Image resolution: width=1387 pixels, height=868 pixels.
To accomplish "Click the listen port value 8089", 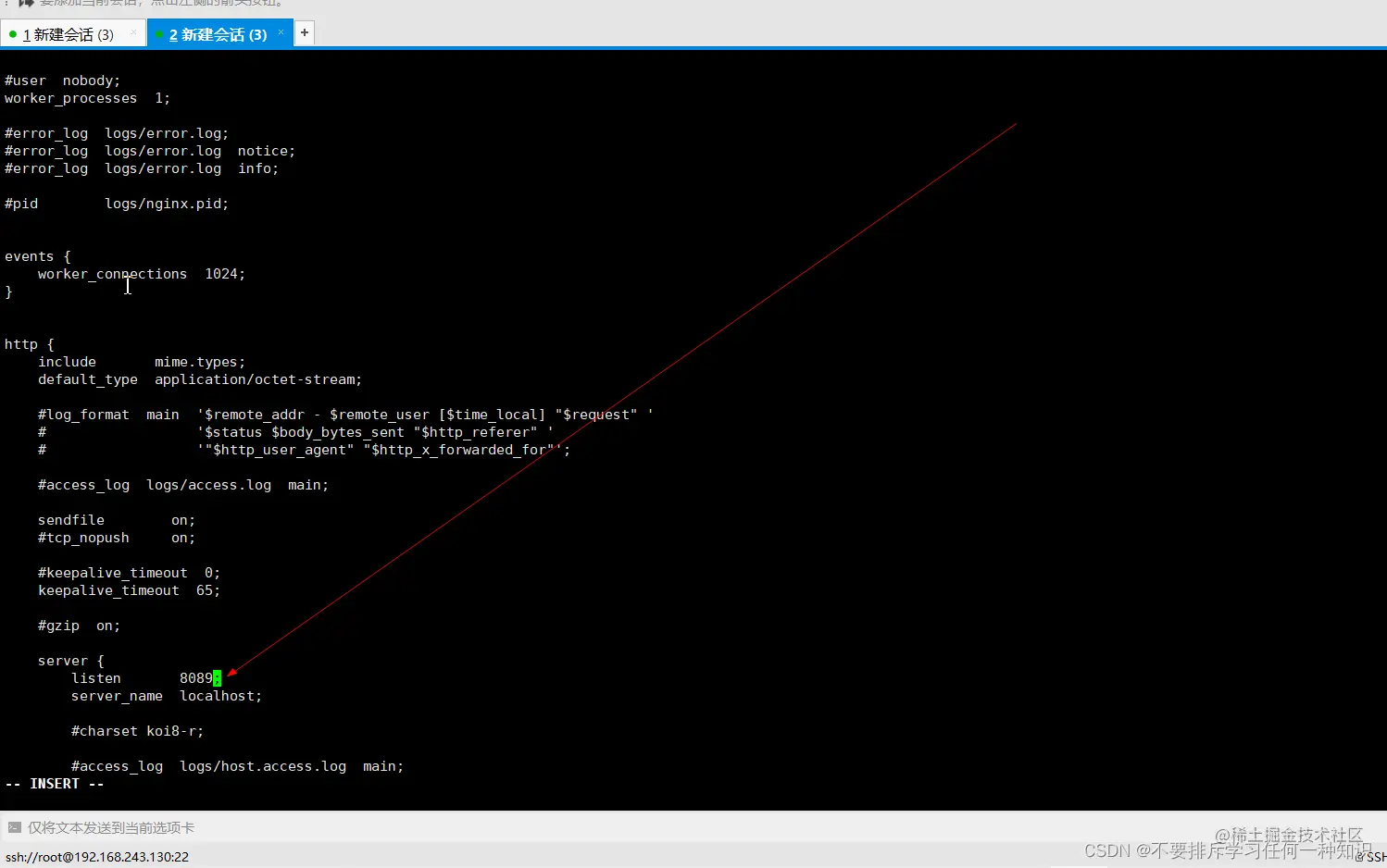I will pyautogui.click(x=196, y=678).
